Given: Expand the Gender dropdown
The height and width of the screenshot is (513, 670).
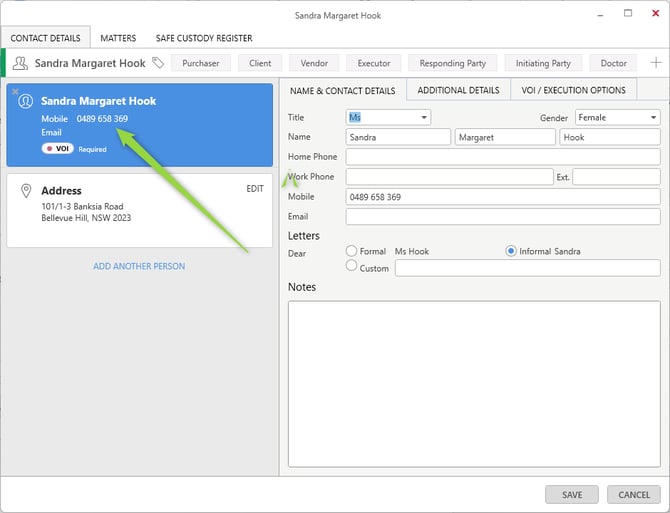Looking at the screenshot, I should 652,118.
